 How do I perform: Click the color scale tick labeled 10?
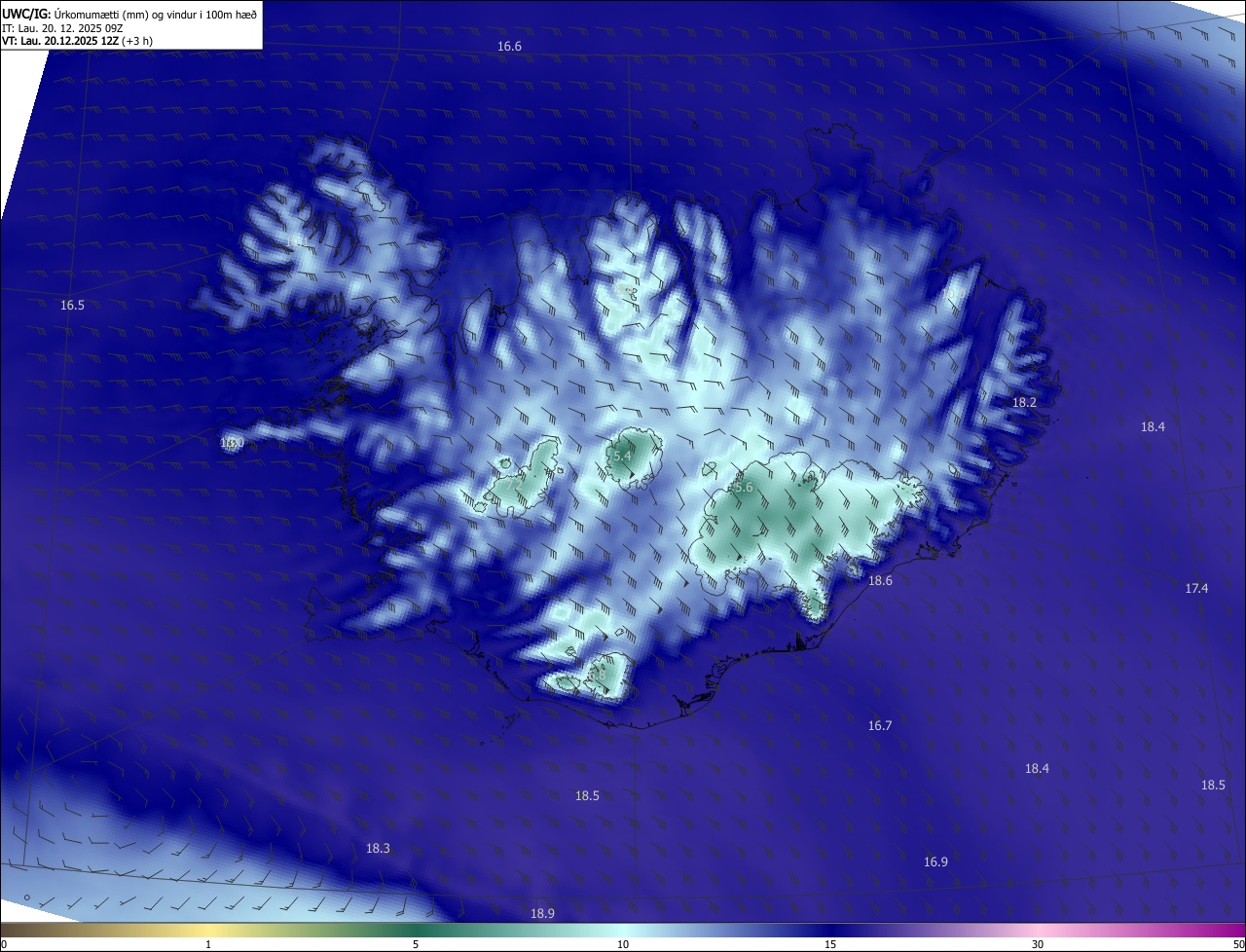click(623, 944)
